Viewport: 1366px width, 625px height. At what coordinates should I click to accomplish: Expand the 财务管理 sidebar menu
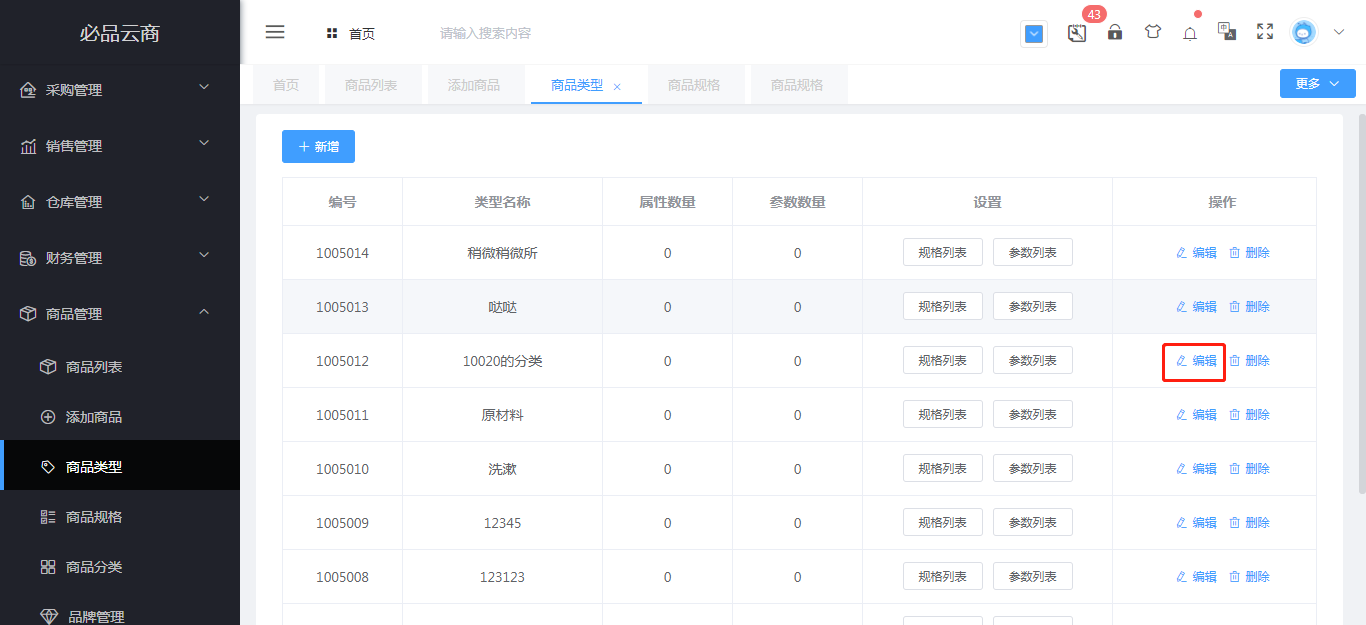point(120,257)
